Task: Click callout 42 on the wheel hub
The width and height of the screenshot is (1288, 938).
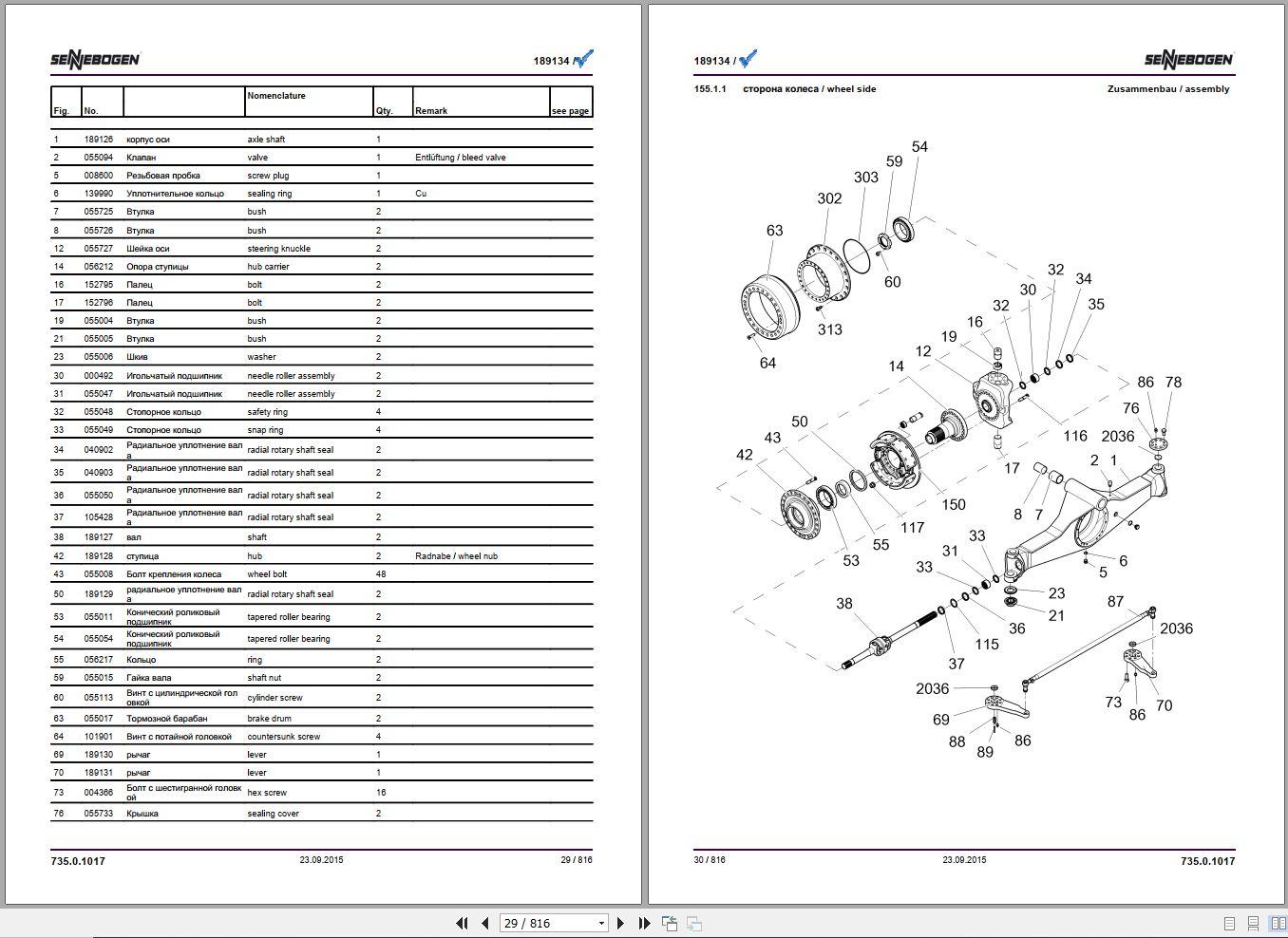Action: (745, 455)
